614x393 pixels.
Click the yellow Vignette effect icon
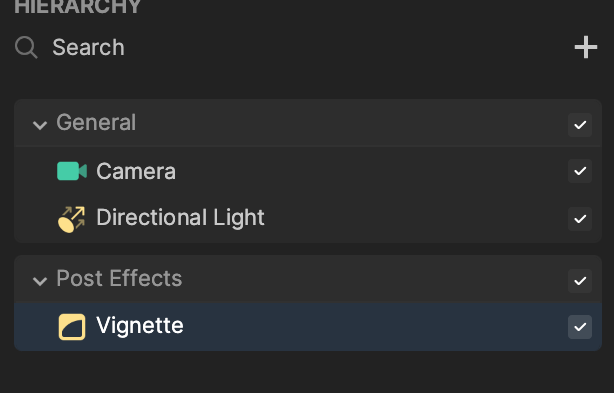[x=72, y=327]
